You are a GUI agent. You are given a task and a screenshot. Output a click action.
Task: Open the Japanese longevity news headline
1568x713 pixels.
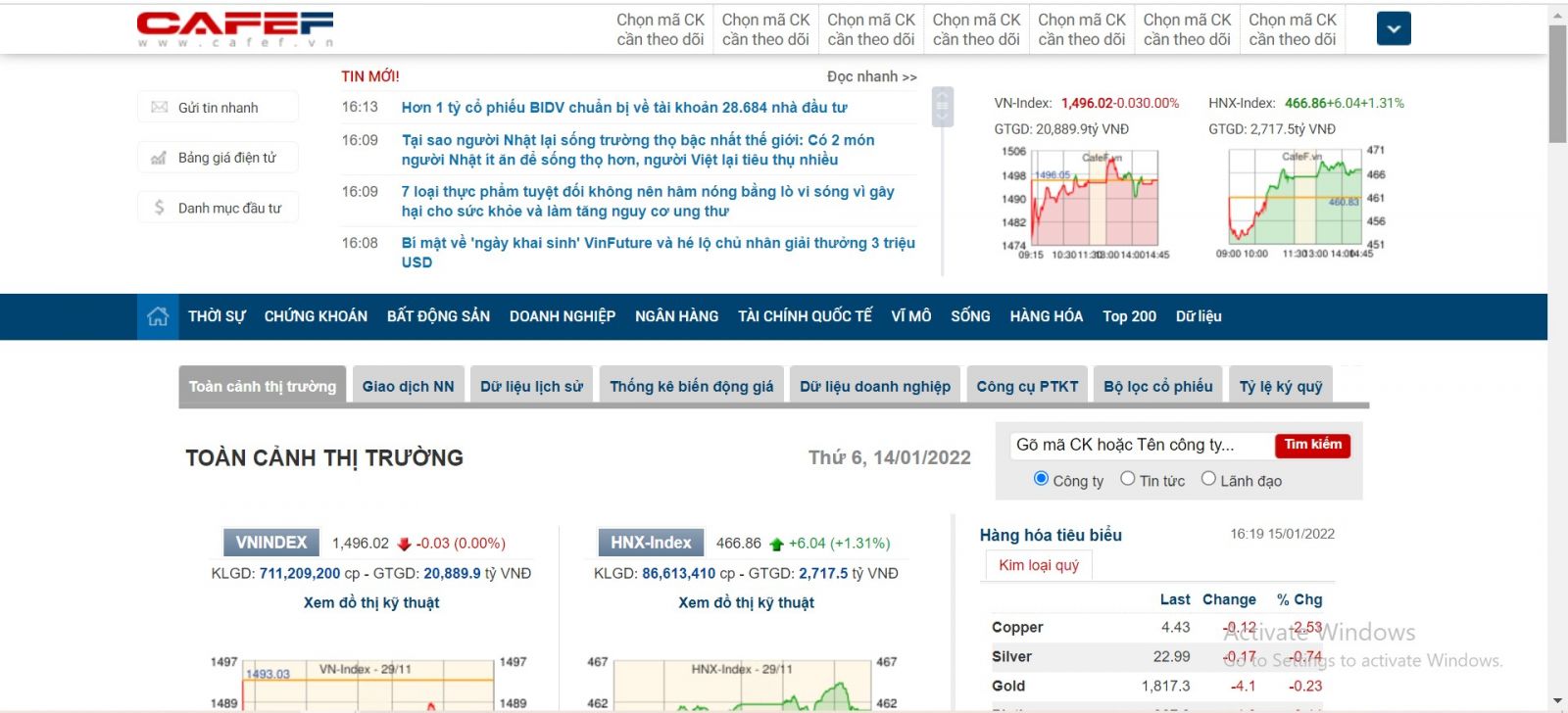[x=638, y=150]
